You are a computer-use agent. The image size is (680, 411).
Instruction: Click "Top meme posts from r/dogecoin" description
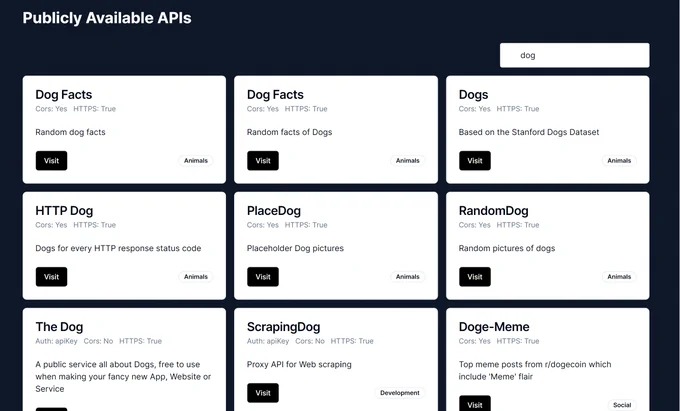(x=535, y=370)
